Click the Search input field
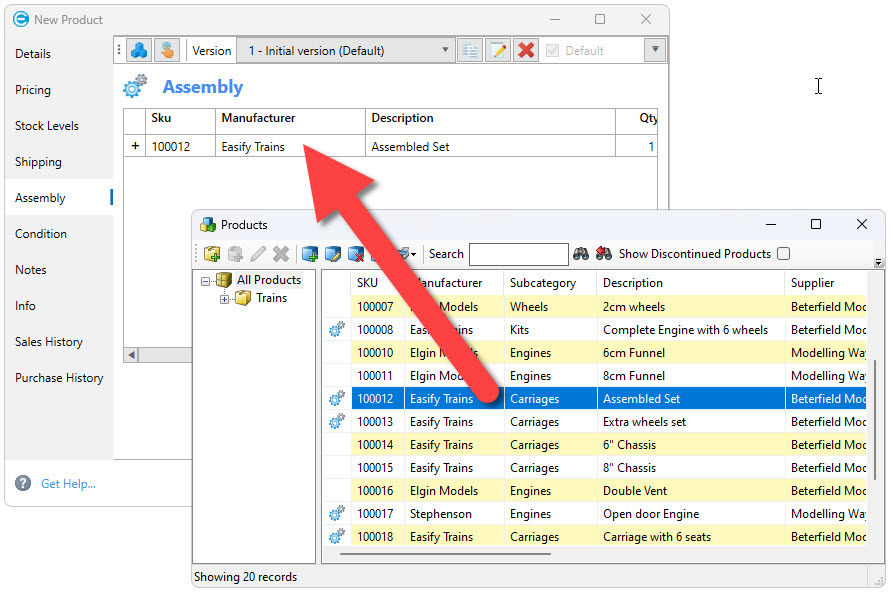893x596 pixels. [518, 254]
